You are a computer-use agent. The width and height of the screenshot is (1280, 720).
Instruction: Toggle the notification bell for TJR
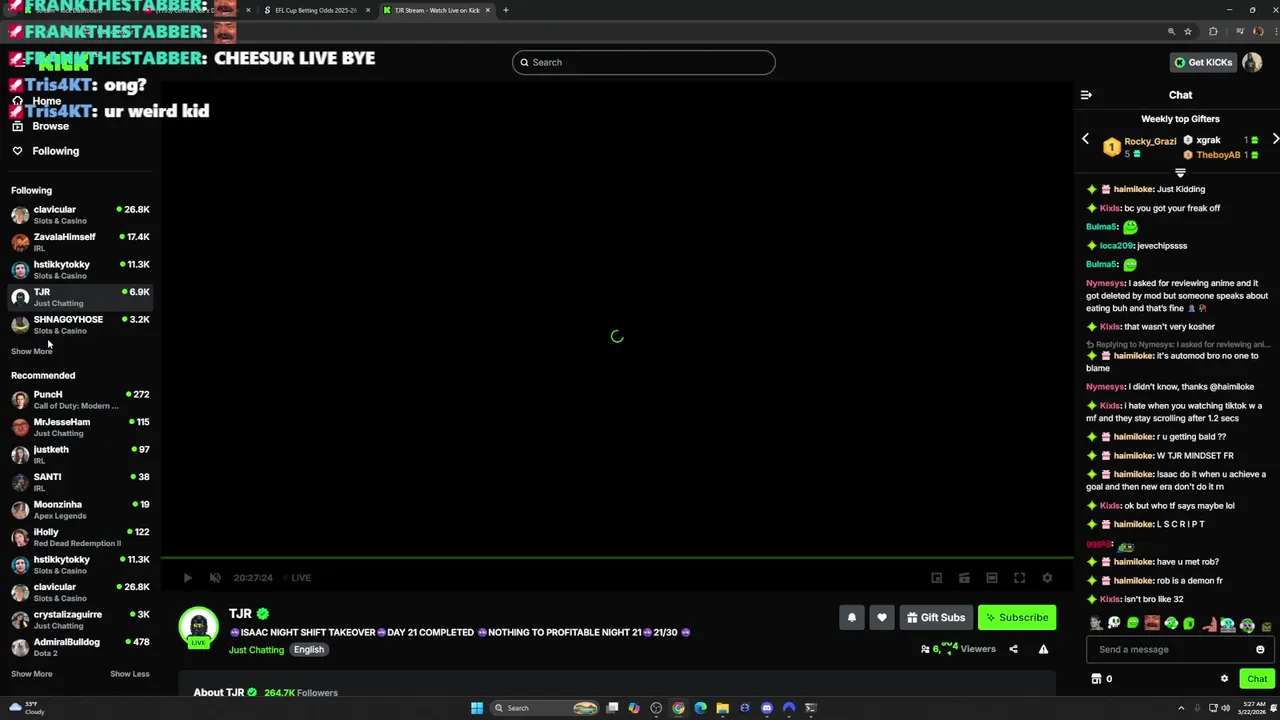coord(852,617)
